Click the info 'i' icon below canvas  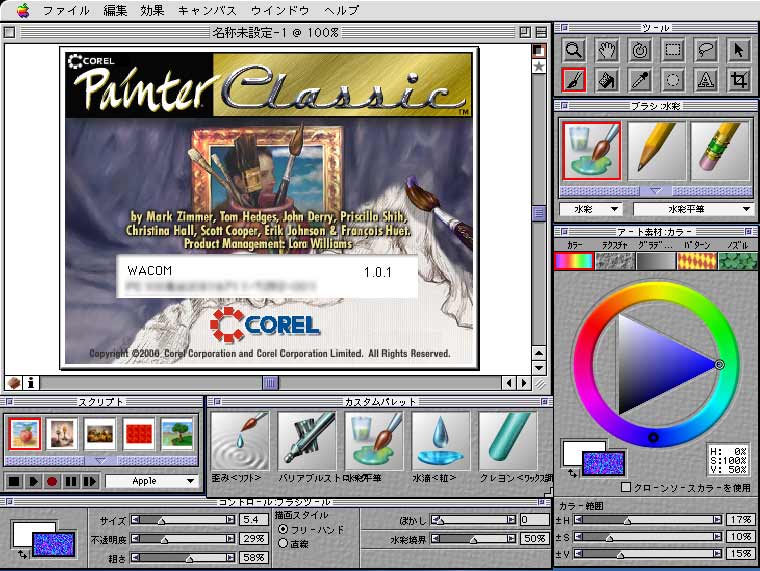point(31,383)
